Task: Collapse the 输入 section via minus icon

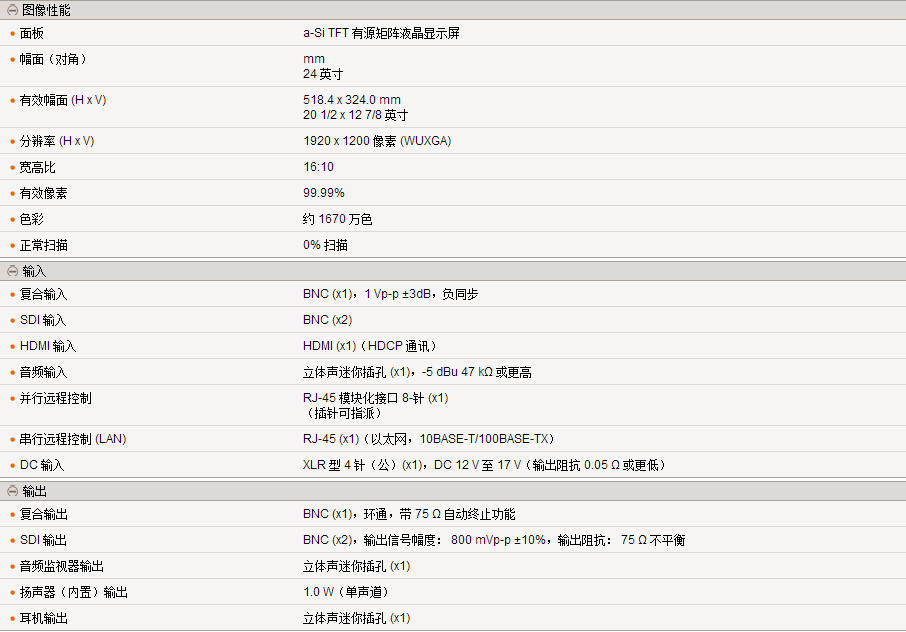Action: pos(12,271)
